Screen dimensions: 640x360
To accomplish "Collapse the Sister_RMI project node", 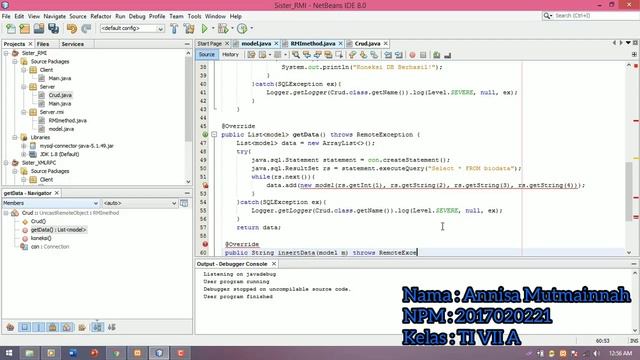I will pyautogui.click(x=6, y=53).
